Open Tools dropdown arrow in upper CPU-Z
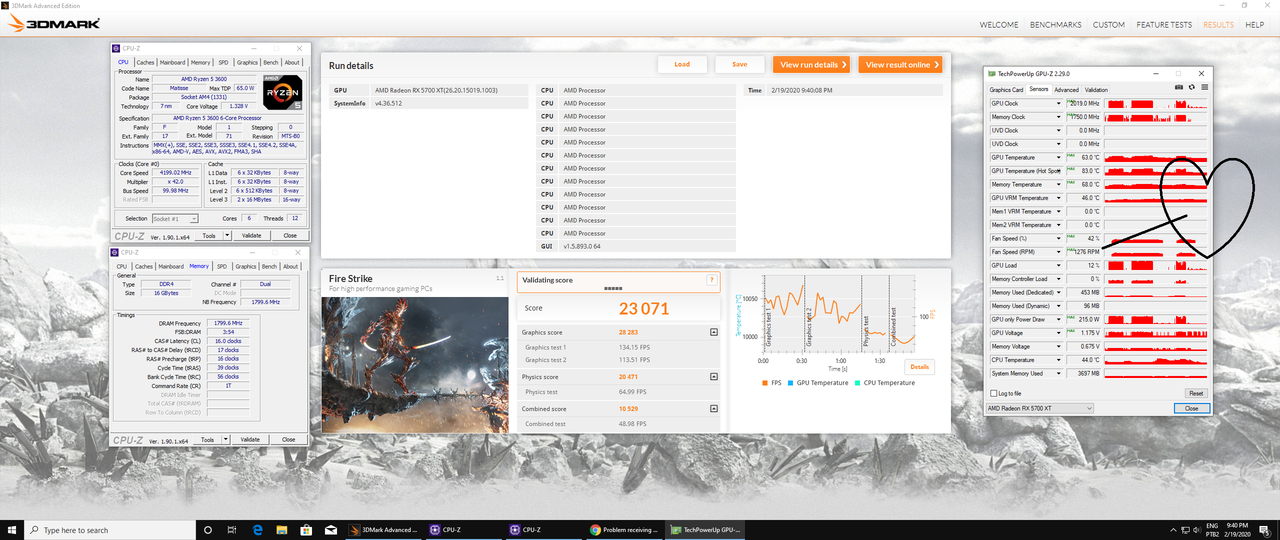The width and height of the screenshot is (1280, 540). coord(227,236)
